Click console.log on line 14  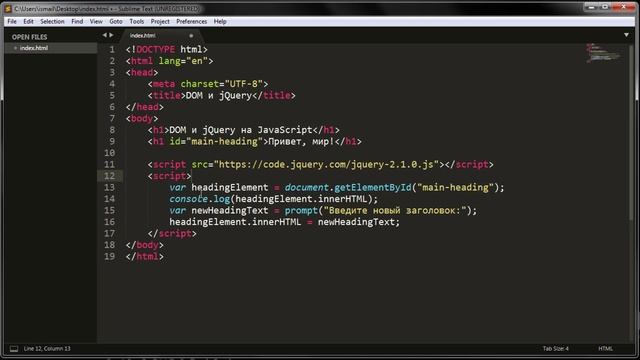pyautogui.click(x=200, y=199)
